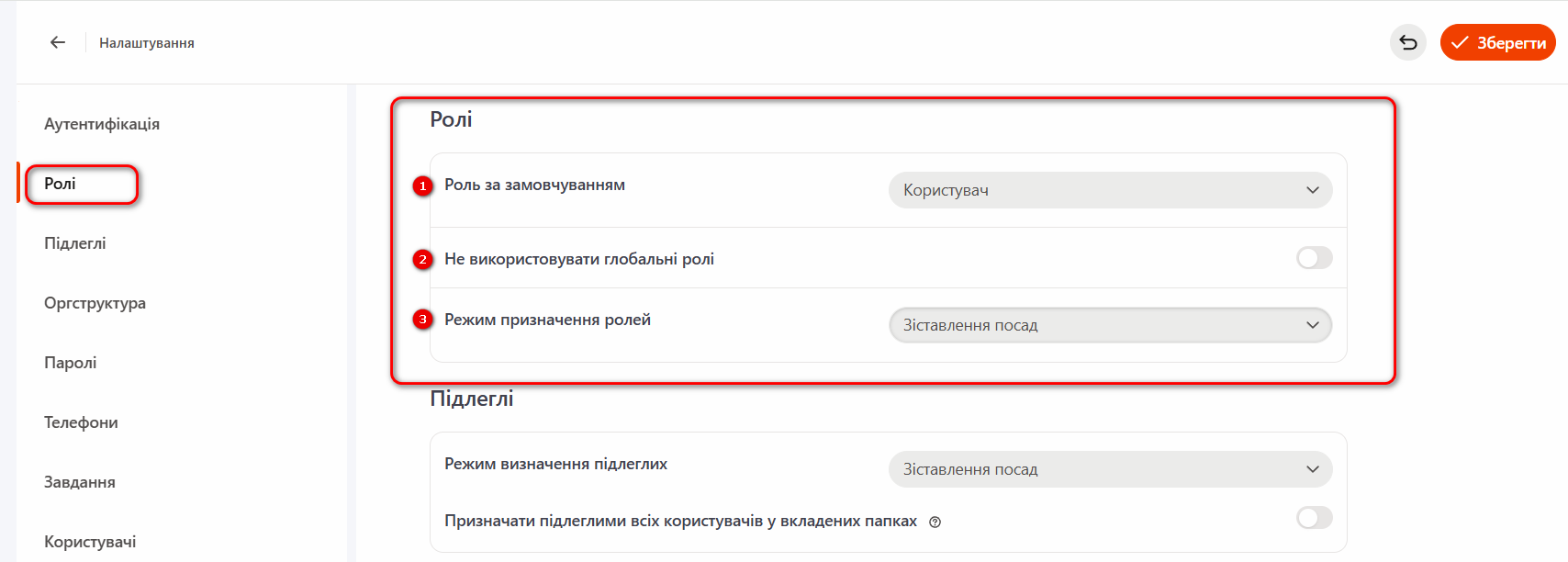Image resolution: width=1568 pixels, height=562 pixels.
Task: Toggle 'Не використовувати глобальні ролі' switch
Action: pos(1314,258)
